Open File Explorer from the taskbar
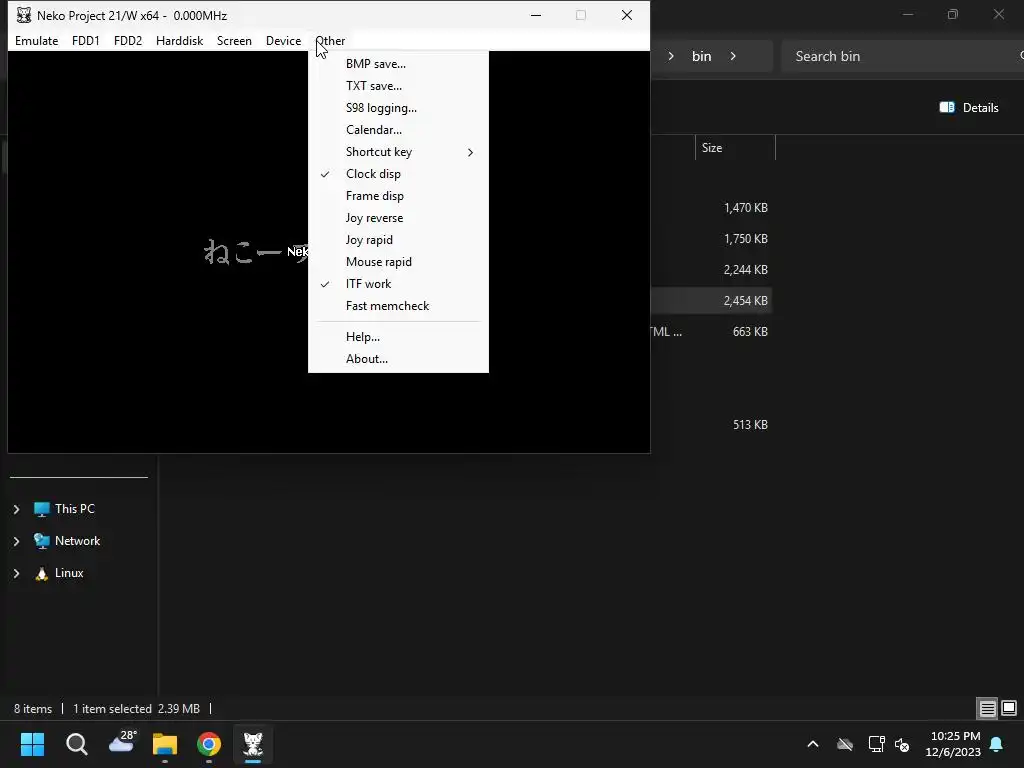The image size is (1024, 768). pos(165,744)
